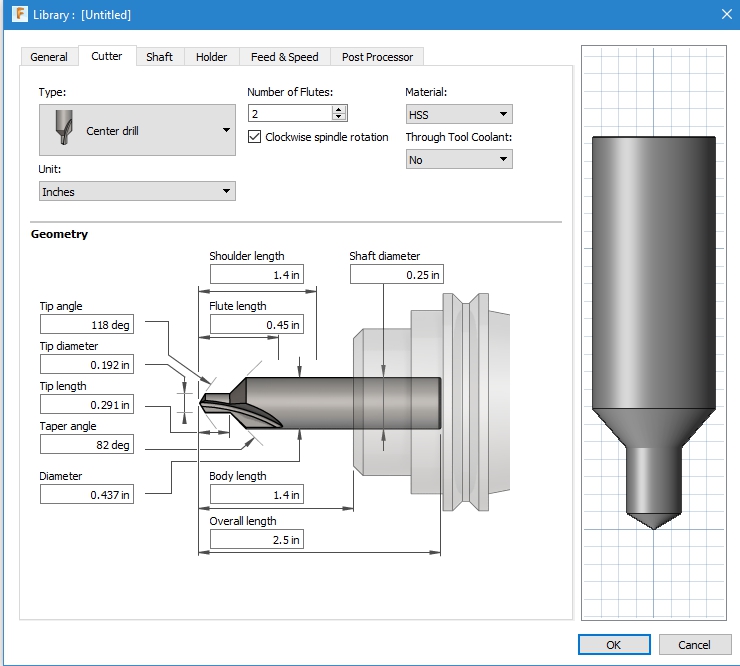The width and height of the screenshot is (740, 666).
Task: Decrease the number of flutes with down arrow
Action: tap(340, 118)
